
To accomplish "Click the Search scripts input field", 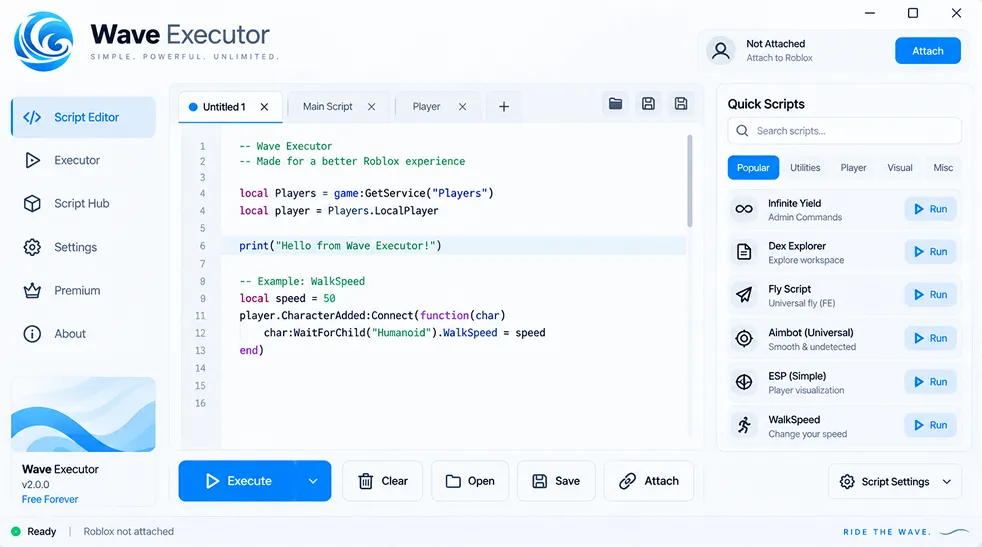I will [844, 130].
